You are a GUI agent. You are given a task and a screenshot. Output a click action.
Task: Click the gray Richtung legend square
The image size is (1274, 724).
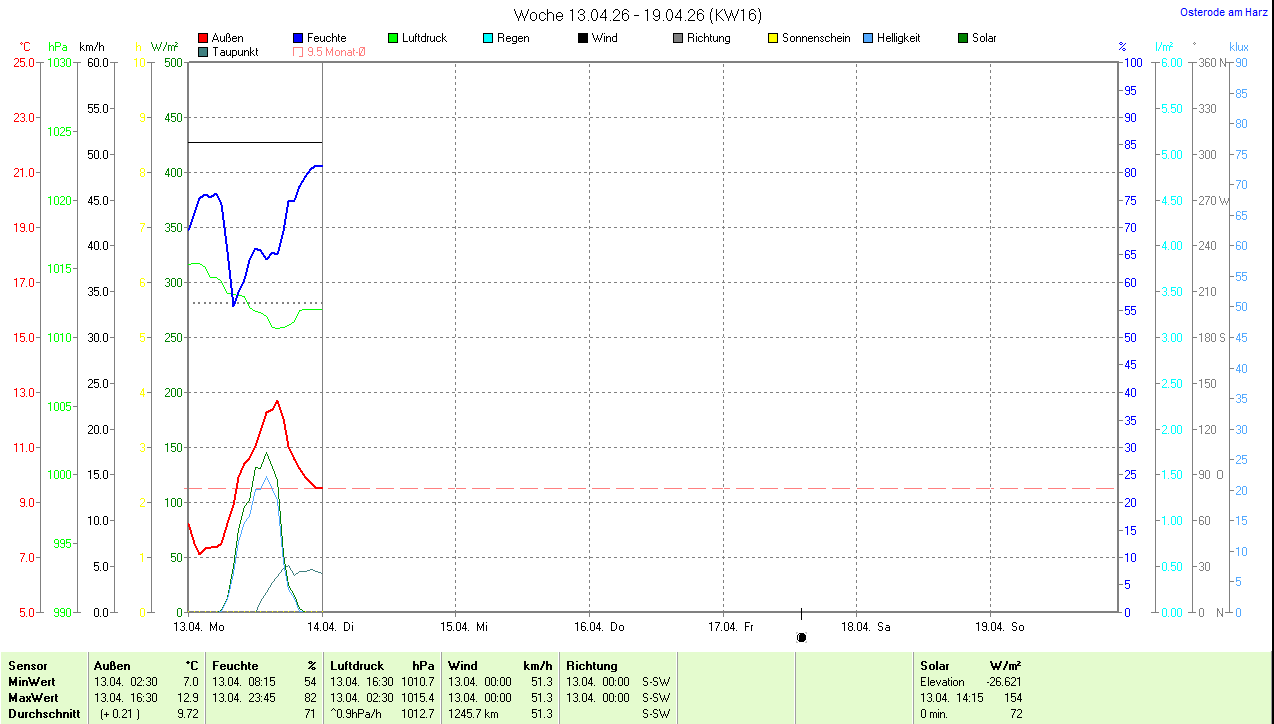tap(678, 38)
